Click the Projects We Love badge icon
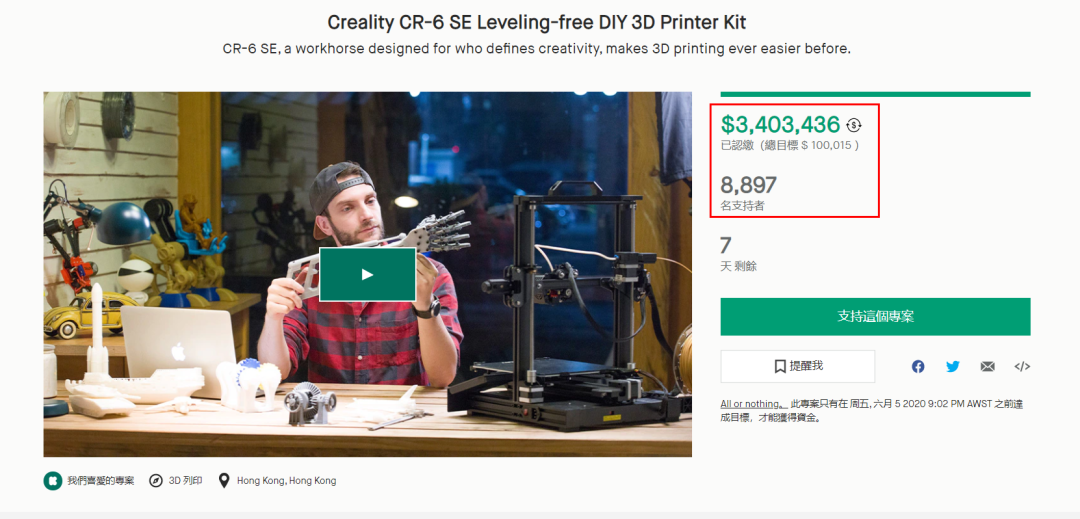Screen dimensions: 1080x519 (x=53, y=480)
